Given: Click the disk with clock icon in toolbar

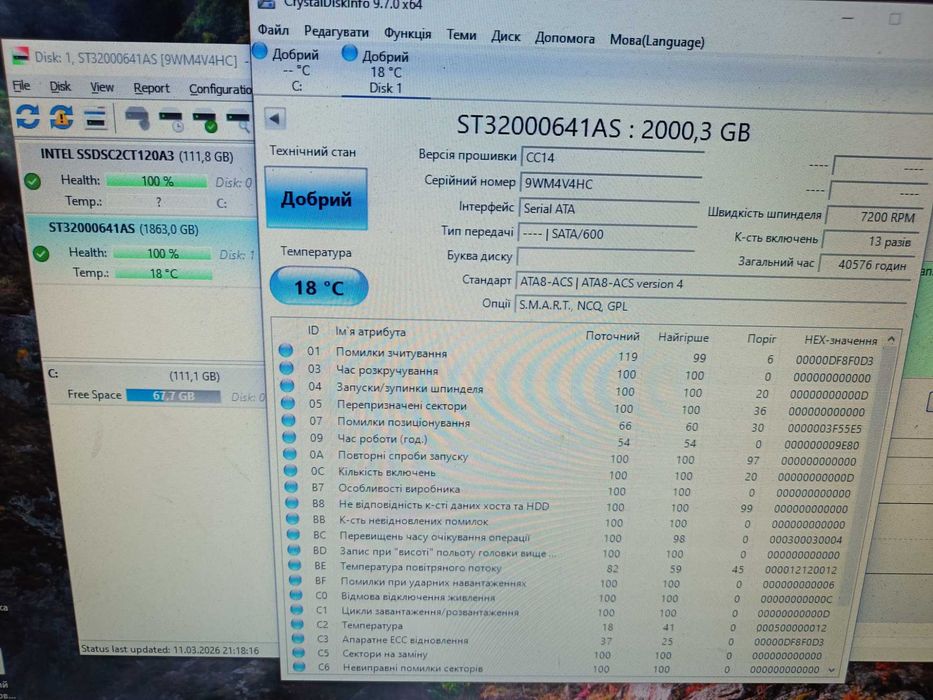Looking at the screenshot, I should [171, 121].
